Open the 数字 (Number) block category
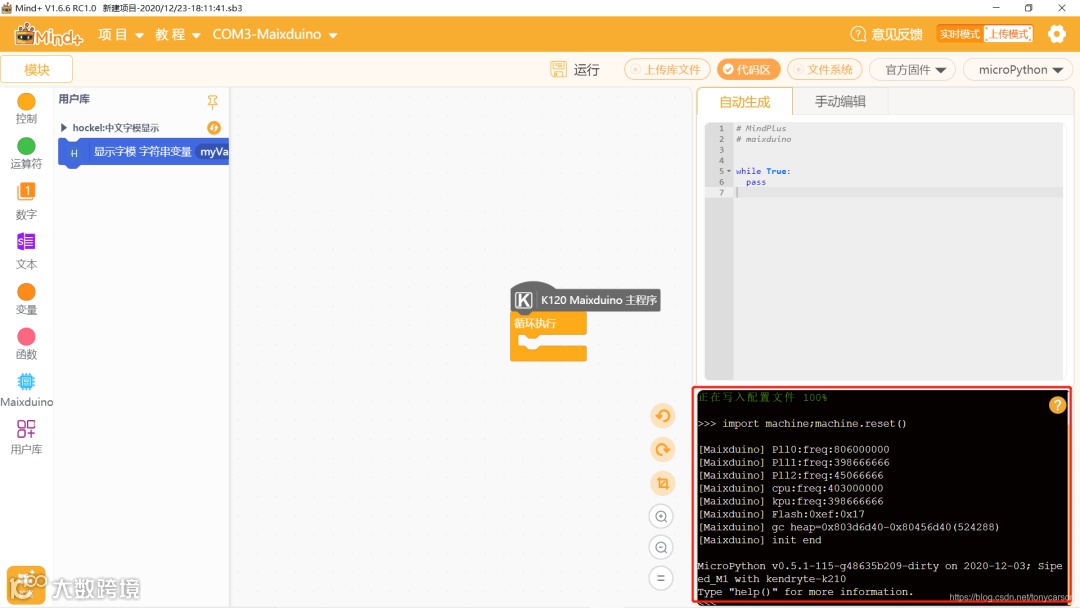Image resolution: width=1080 pixels, height=608 pixels. click(x=26, y=201)
